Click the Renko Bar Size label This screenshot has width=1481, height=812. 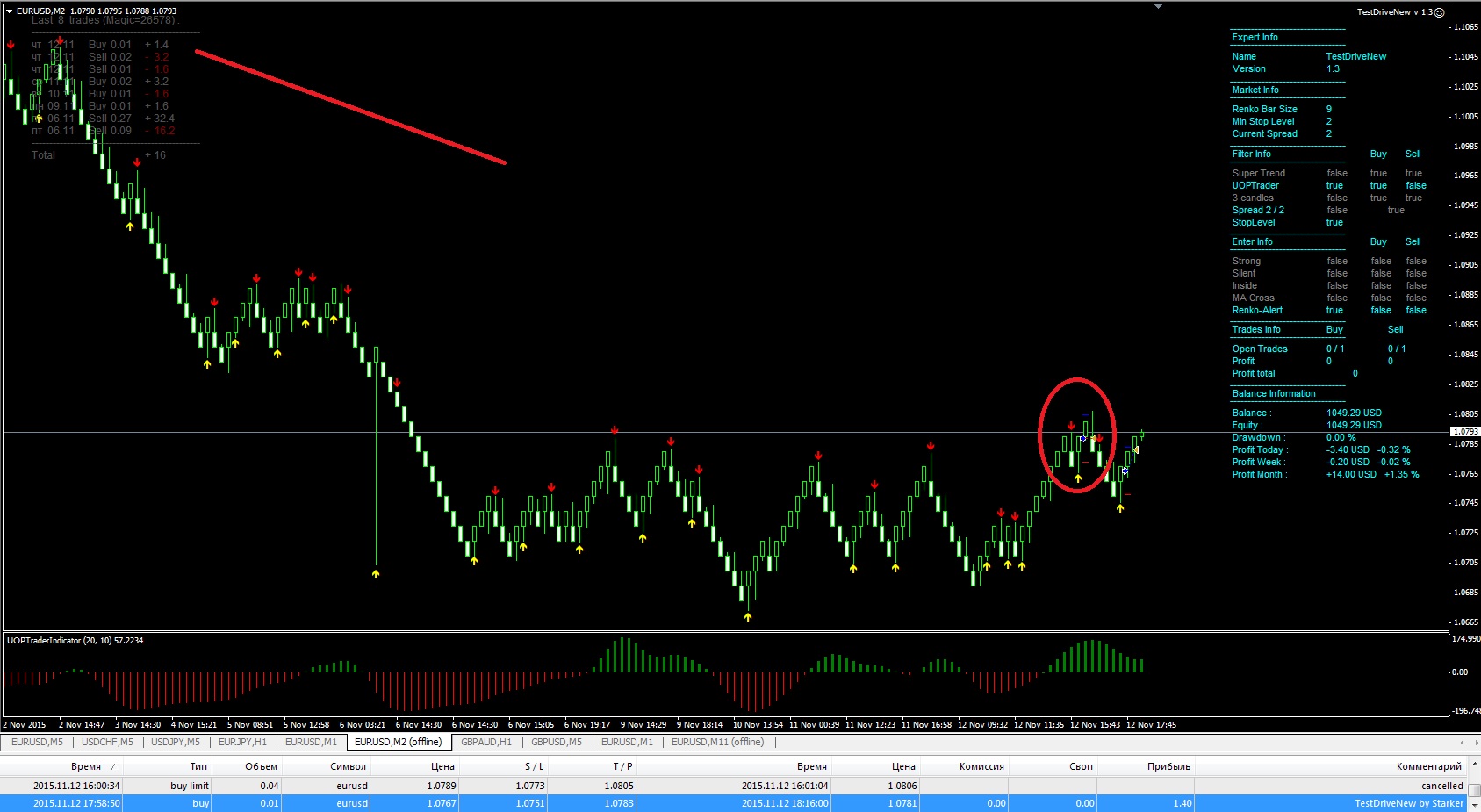pos(1264,109)
